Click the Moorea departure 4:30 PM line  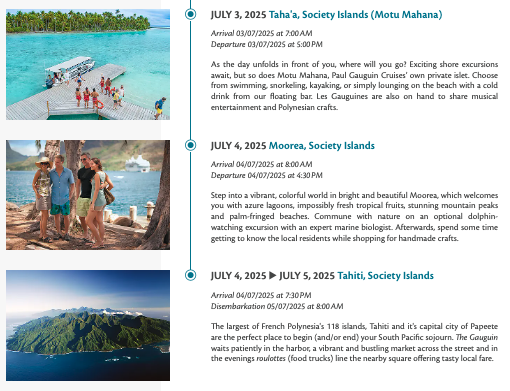pyautogui.click(x=266, y=175)
